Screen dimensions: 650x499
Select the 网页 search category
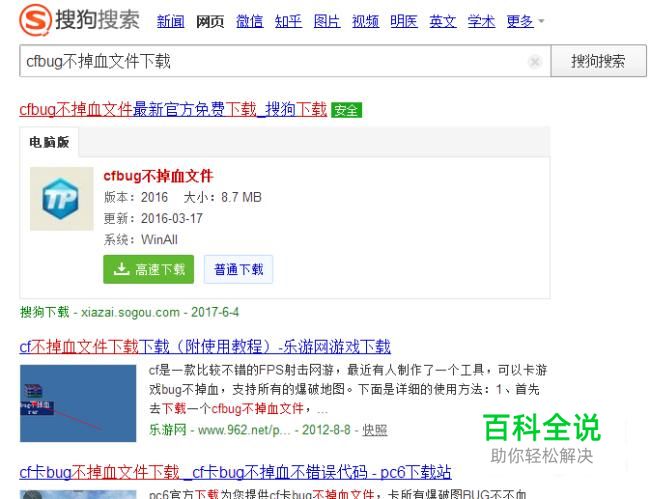(210, 21)
